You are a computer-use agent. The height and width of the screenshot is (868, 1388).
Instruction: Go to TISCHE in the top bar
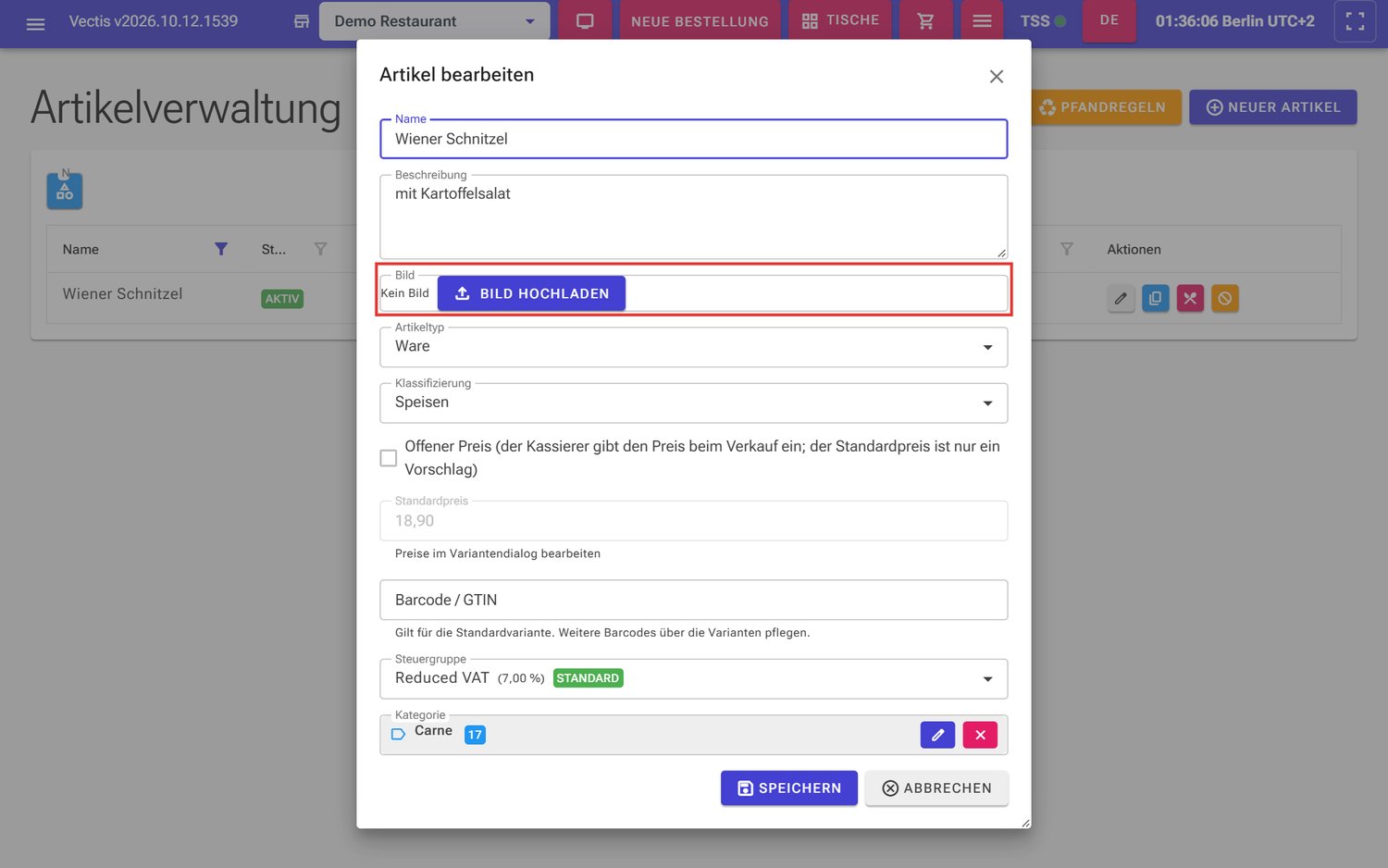click(x=840, y=20)
